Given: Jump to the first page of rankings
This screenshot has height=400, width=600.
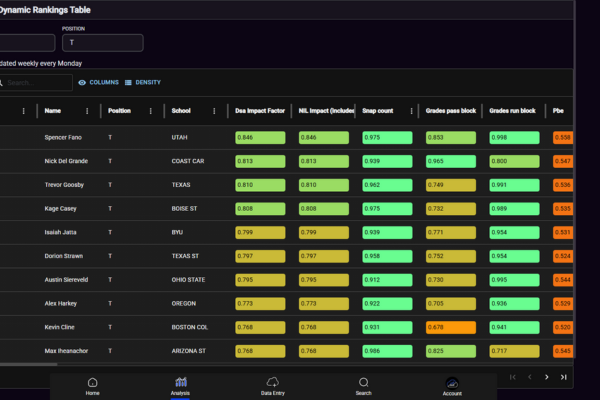Looking at the screenshot, I should [513, 377].
